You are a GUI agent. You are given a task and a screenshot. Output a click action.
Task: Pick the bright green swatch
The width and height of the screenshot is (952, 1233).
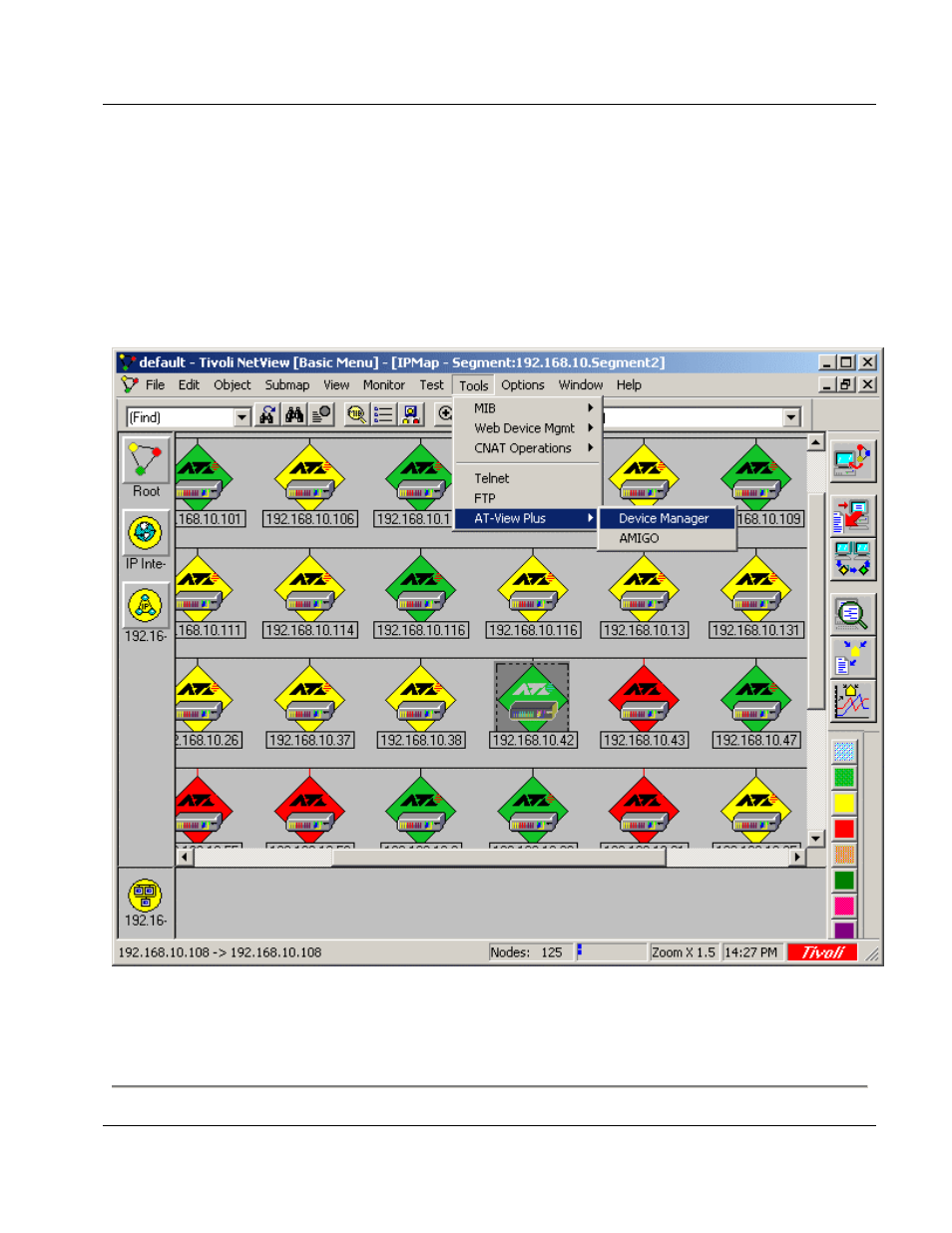click(x=844, y=778)
